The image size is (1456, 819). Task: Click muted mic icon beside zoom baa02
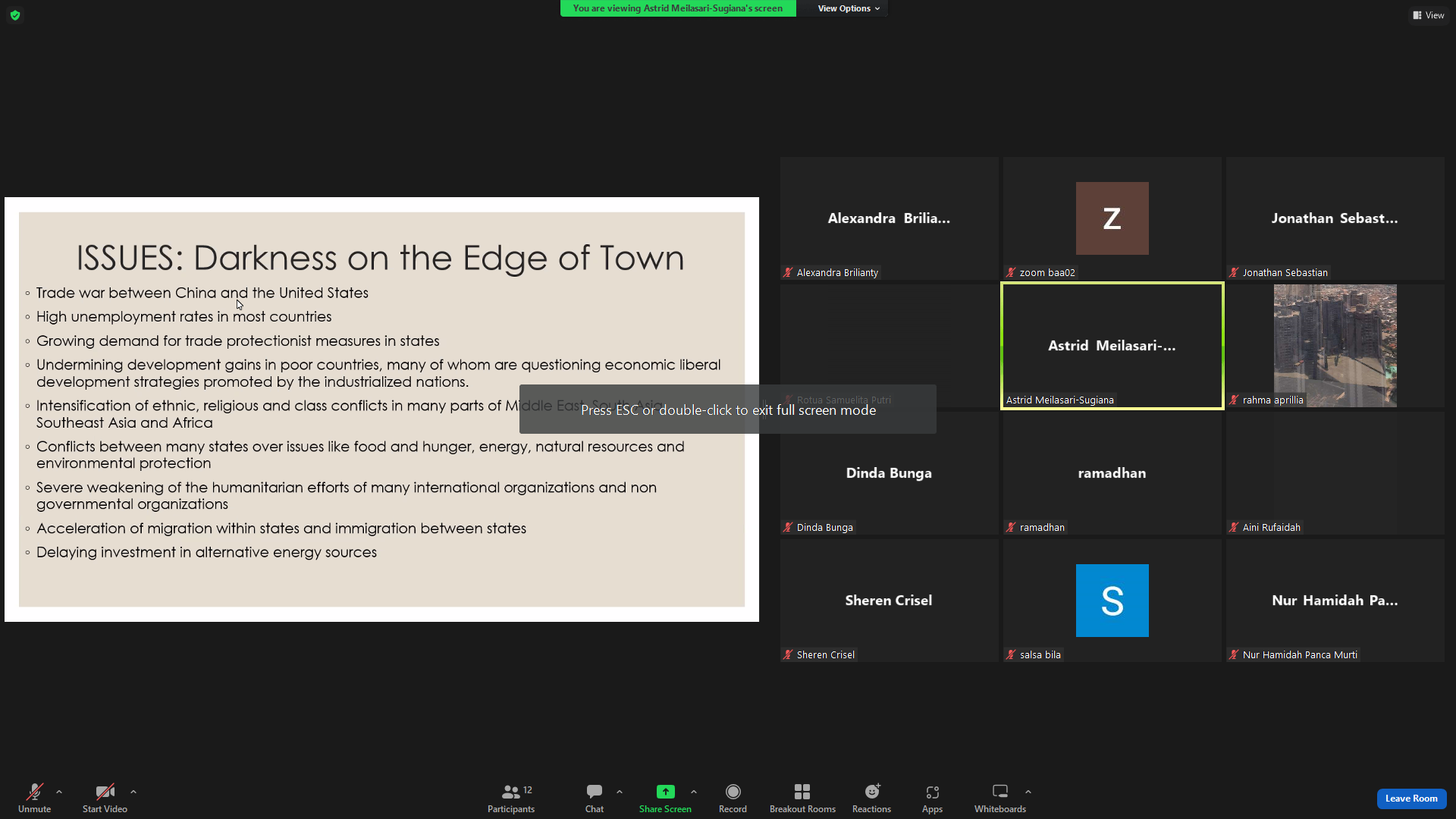point(1012,273)
